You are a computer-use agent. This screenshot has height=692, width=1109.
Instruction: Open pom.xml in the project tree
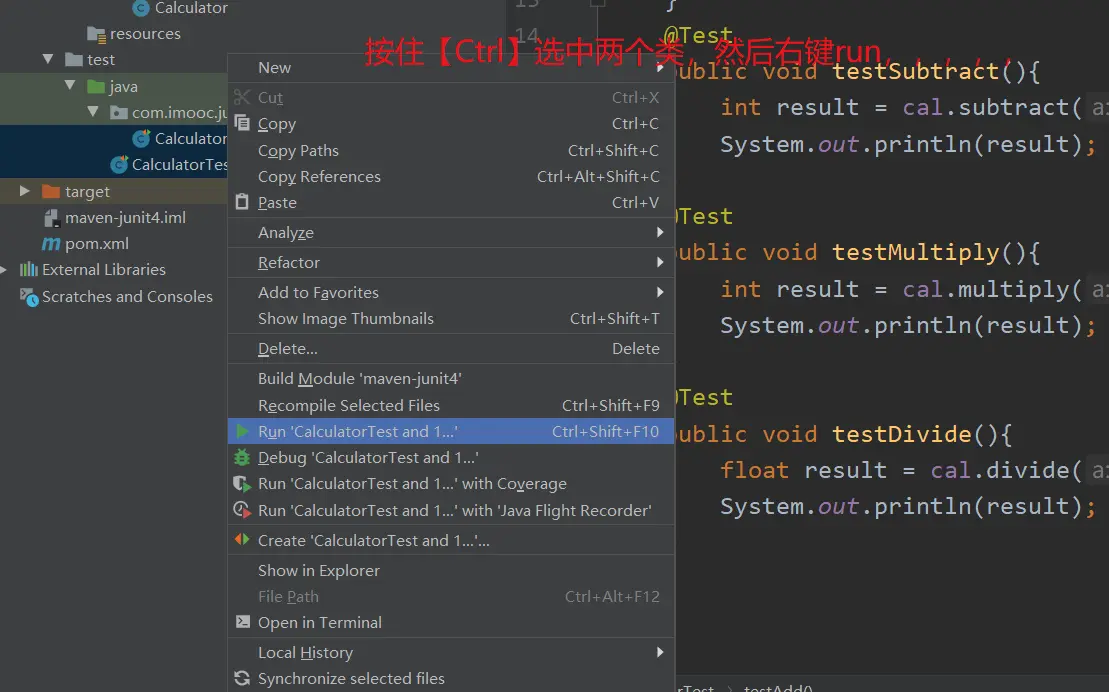coord(96,243)
